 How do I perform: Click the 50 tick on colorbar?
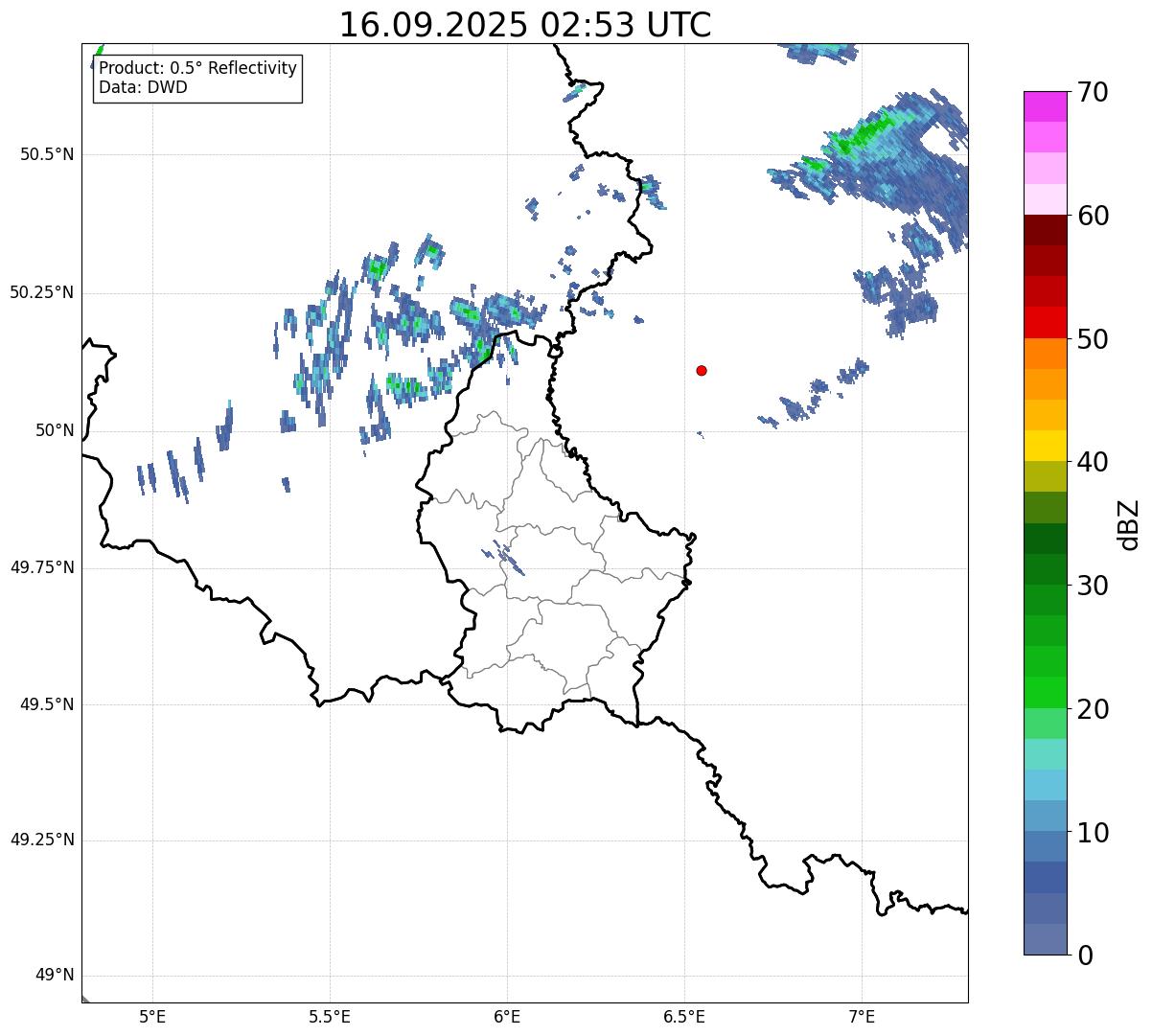[x=1092, y=339]
